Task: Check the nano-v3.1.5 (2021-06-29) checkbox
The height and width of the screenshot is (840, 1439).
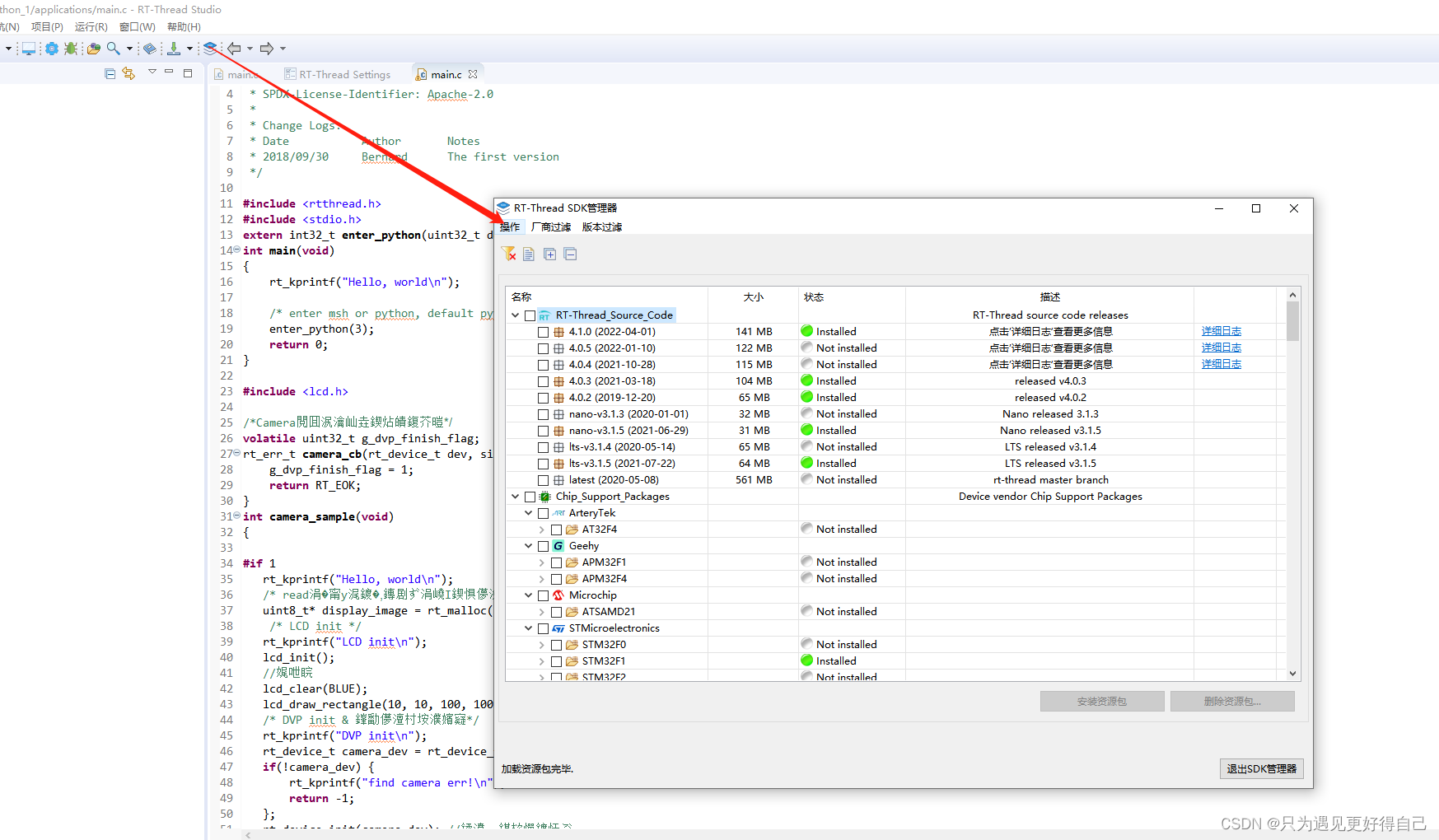Action: click(x=543, y=431)
